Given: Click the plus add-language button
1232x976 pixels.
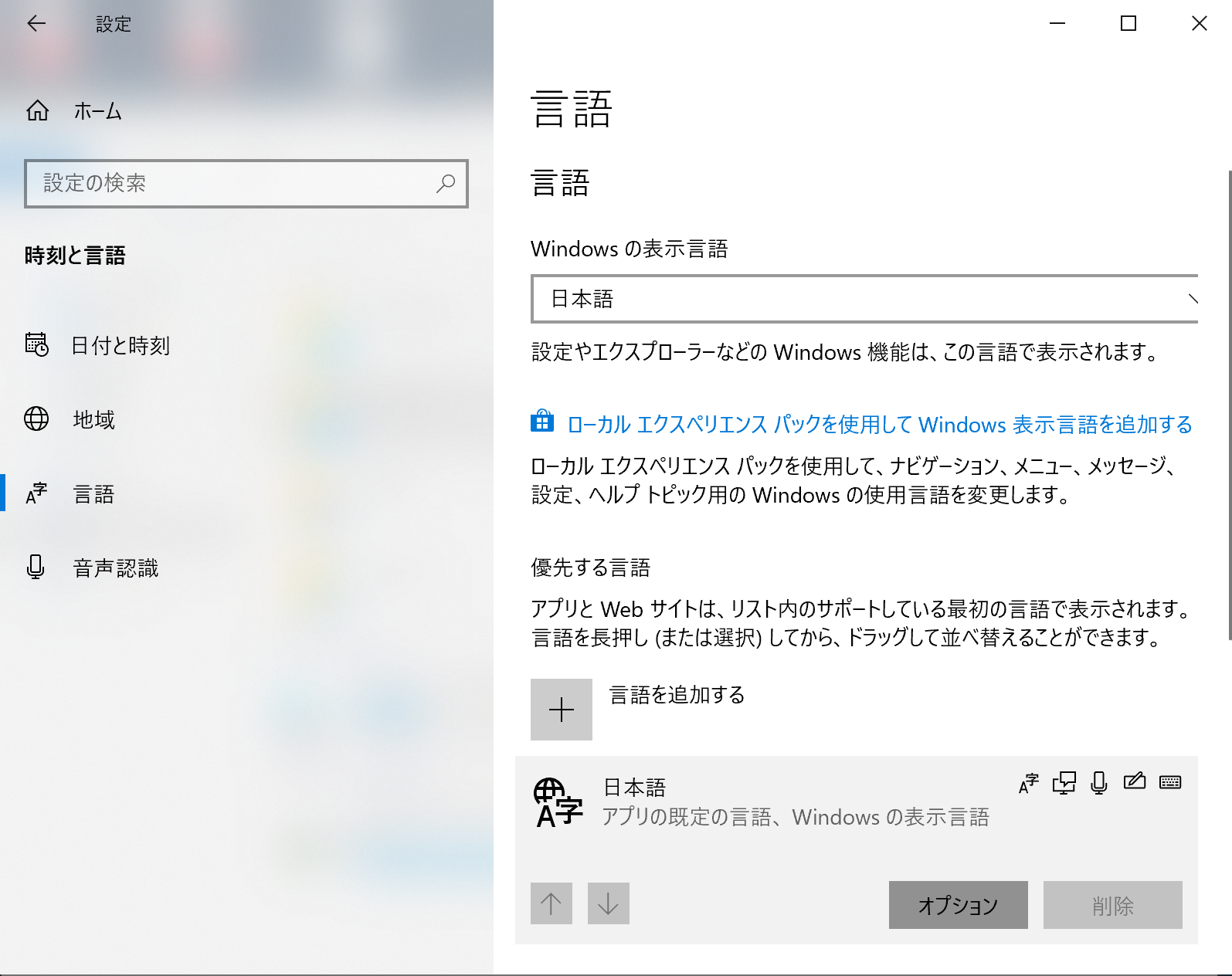Looking at the screenshot, I should pyautogui.click(x=562, y=710).
